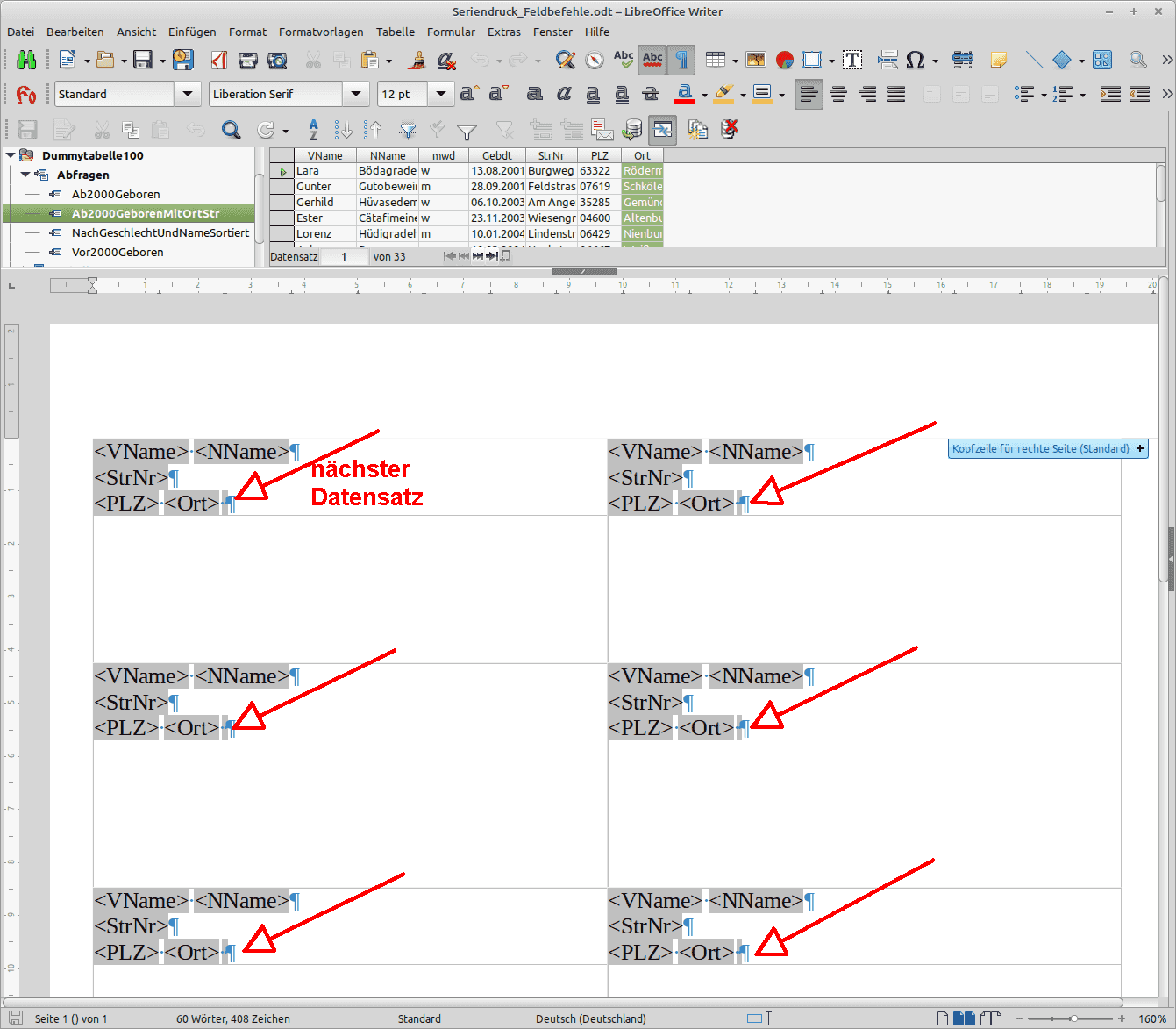Screen dimensions: 1176x1029
Task: Select query Ab2000Geboren in the tree
Action: 116,194
